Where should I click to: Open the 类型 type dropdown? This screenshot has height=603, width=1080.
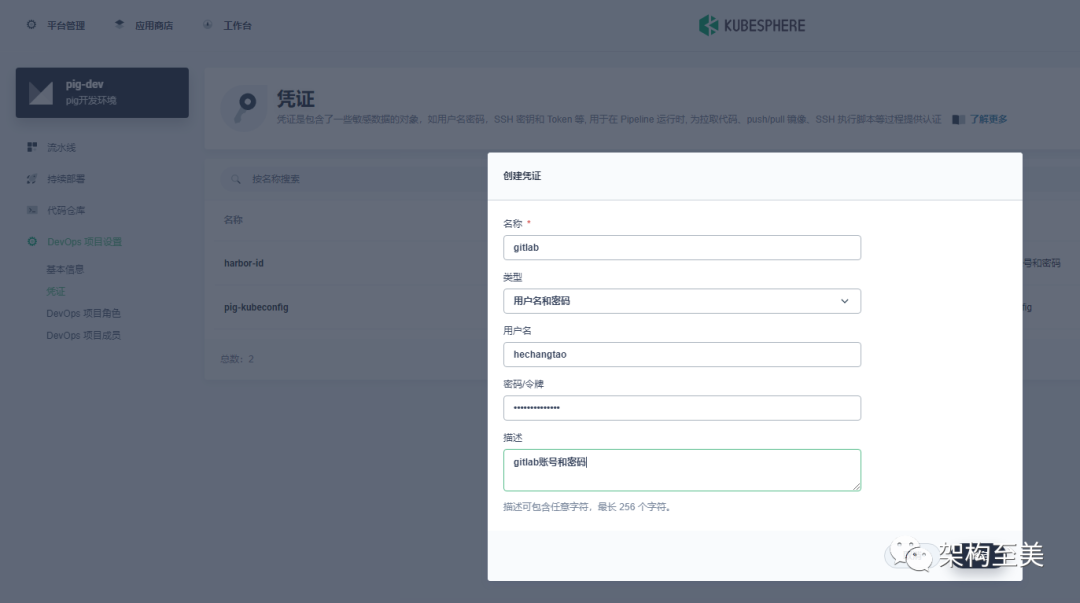(682, 301)
